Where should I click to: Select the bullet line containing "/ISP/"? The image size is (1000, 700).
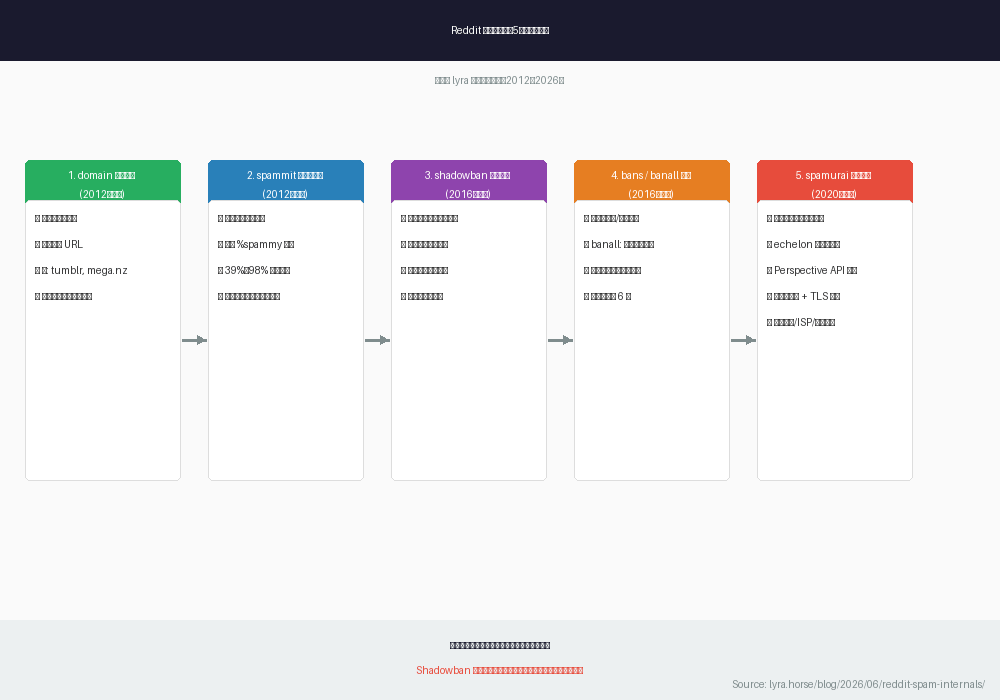click(x=801, y=323)
